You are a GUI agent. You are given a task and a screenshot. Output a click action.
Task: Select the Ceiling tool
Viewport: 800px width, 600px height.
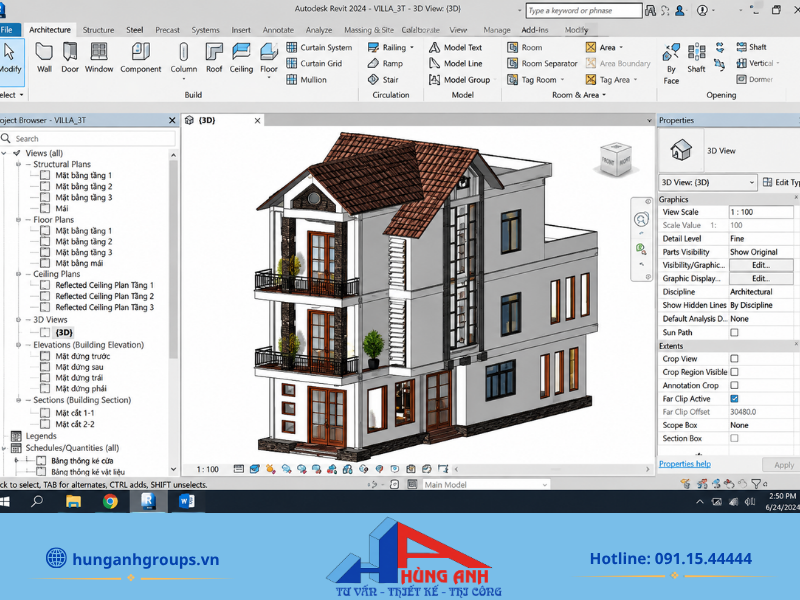point(241,58)
